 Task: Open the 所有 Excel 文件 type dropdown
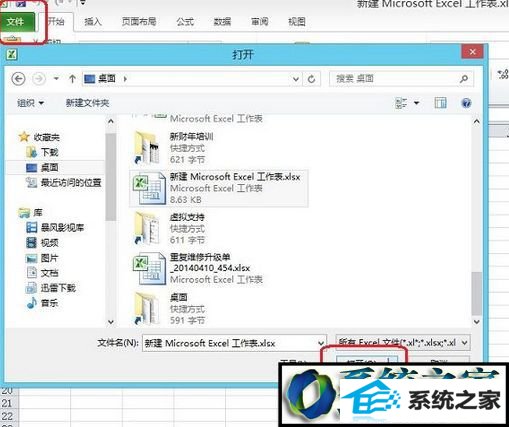click(x=403, y=342)
